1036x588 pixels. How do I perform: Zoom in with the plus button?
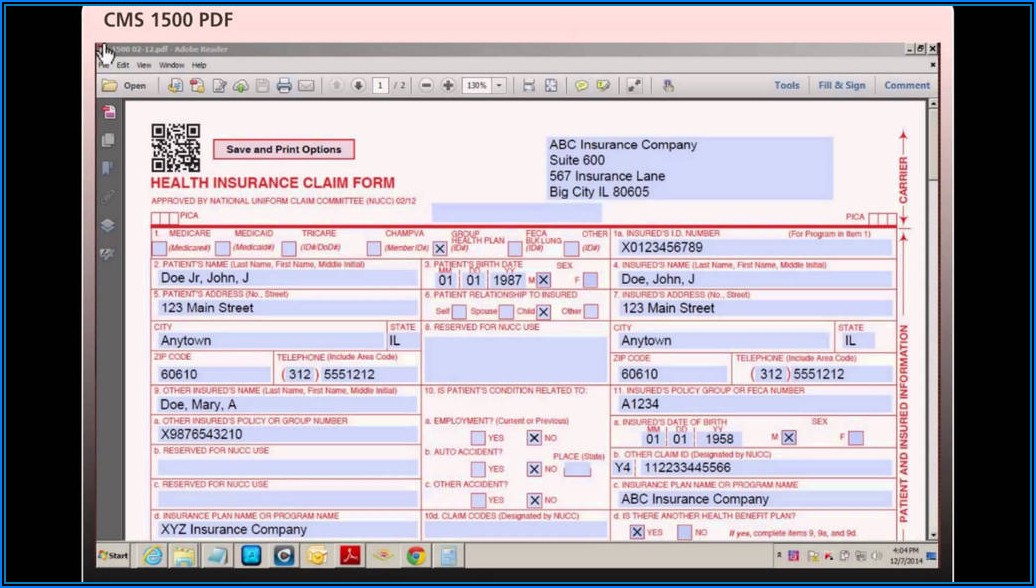448,86
